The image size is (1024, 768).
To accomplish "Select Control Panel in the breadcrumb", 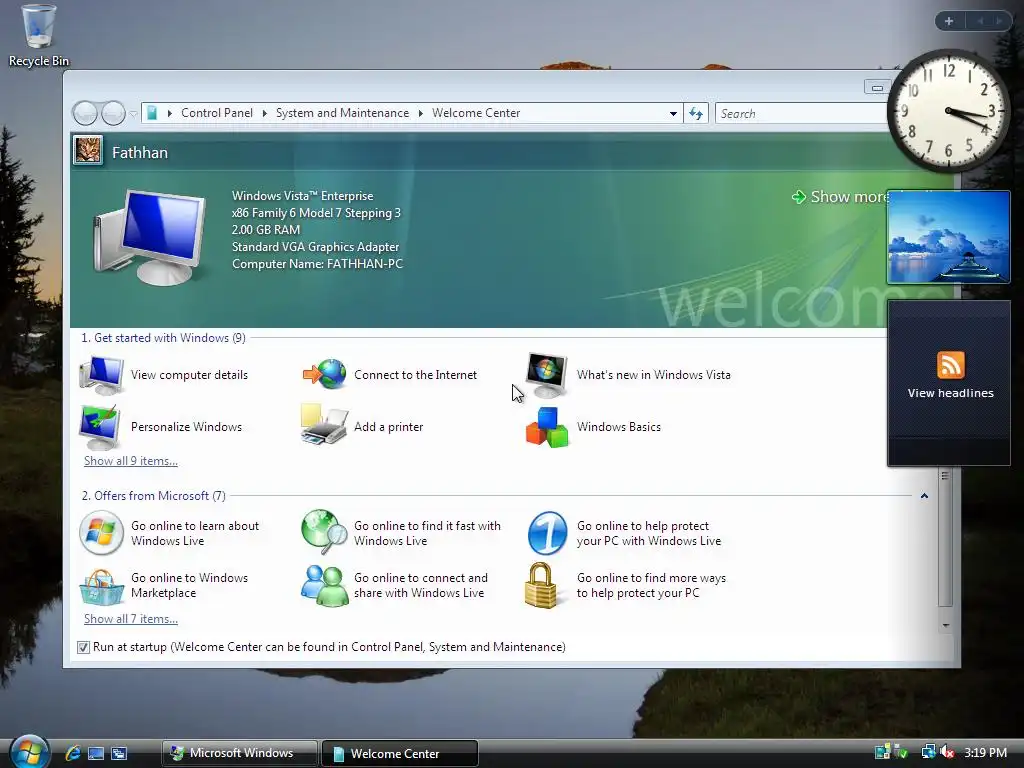I will click(x=217, y=113).
